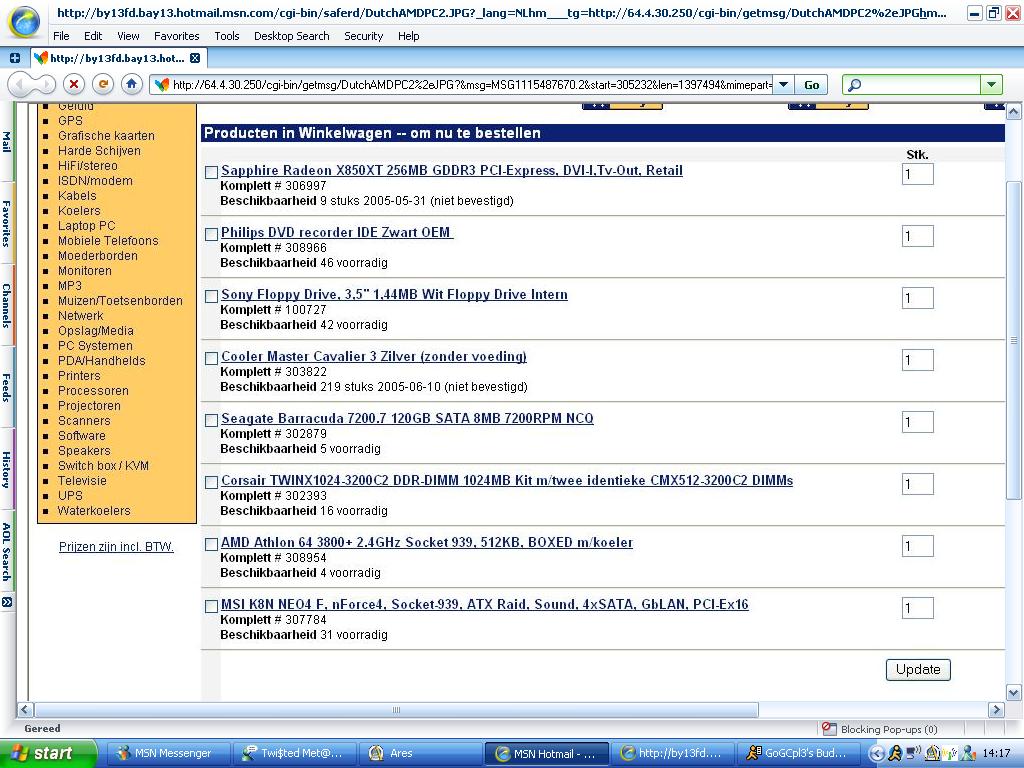The height and width of the screenshot is (768, 1024).
Task: Show hidden tray icons with the round arrow
Action: tap(876, 754)
